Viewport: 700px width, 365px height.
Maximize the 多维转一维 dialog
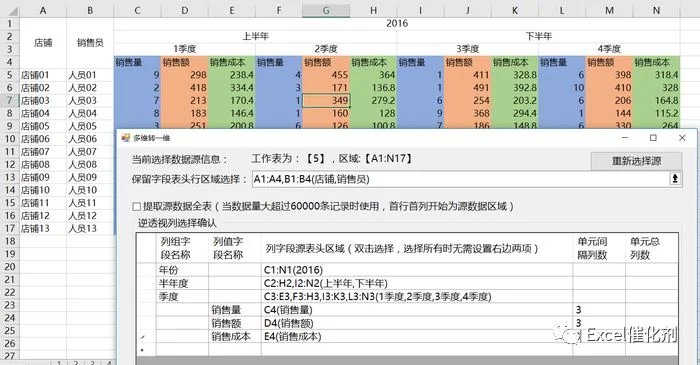[653, 138]
